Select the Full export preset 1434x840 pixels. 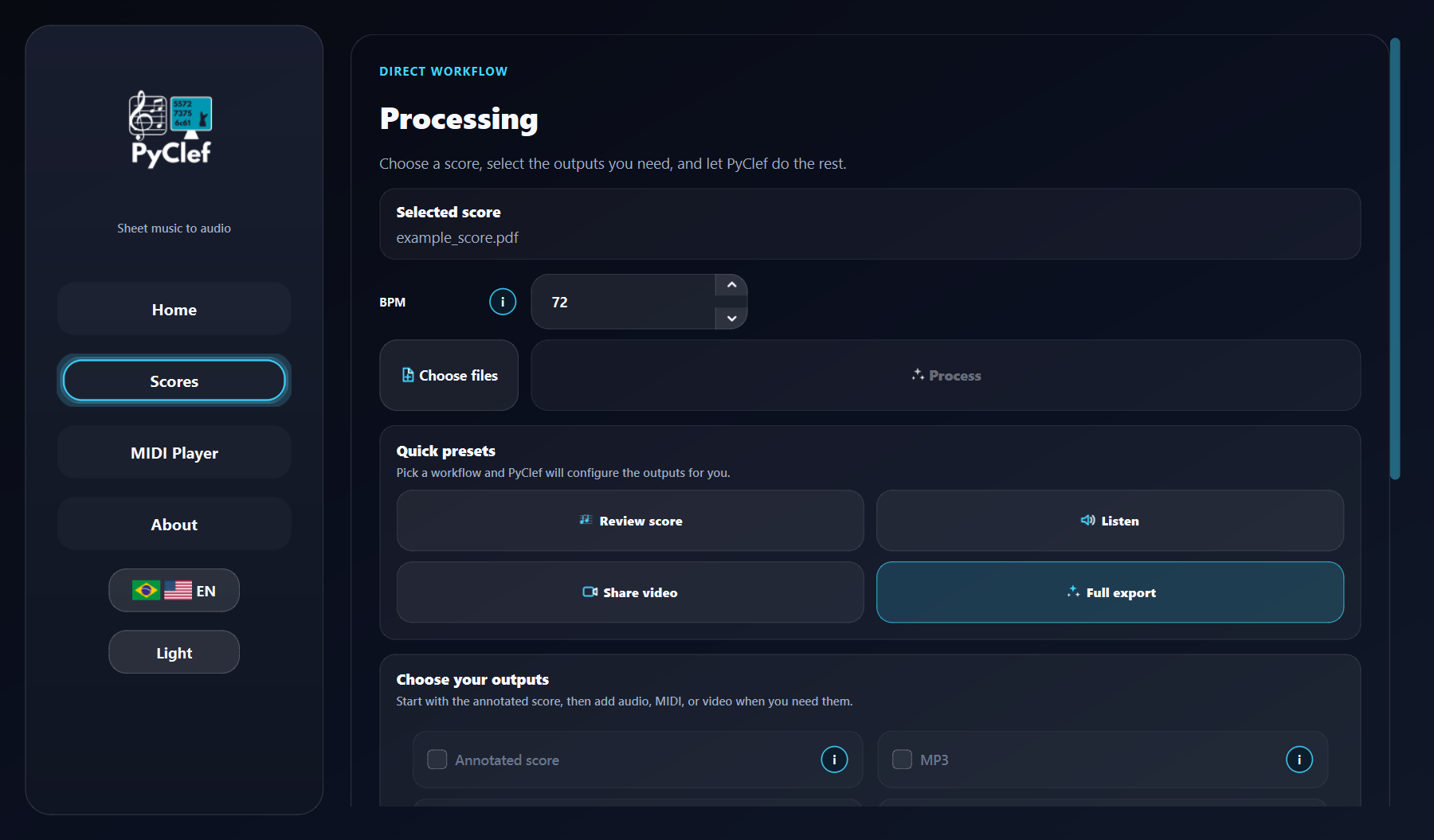[1110, 592]
